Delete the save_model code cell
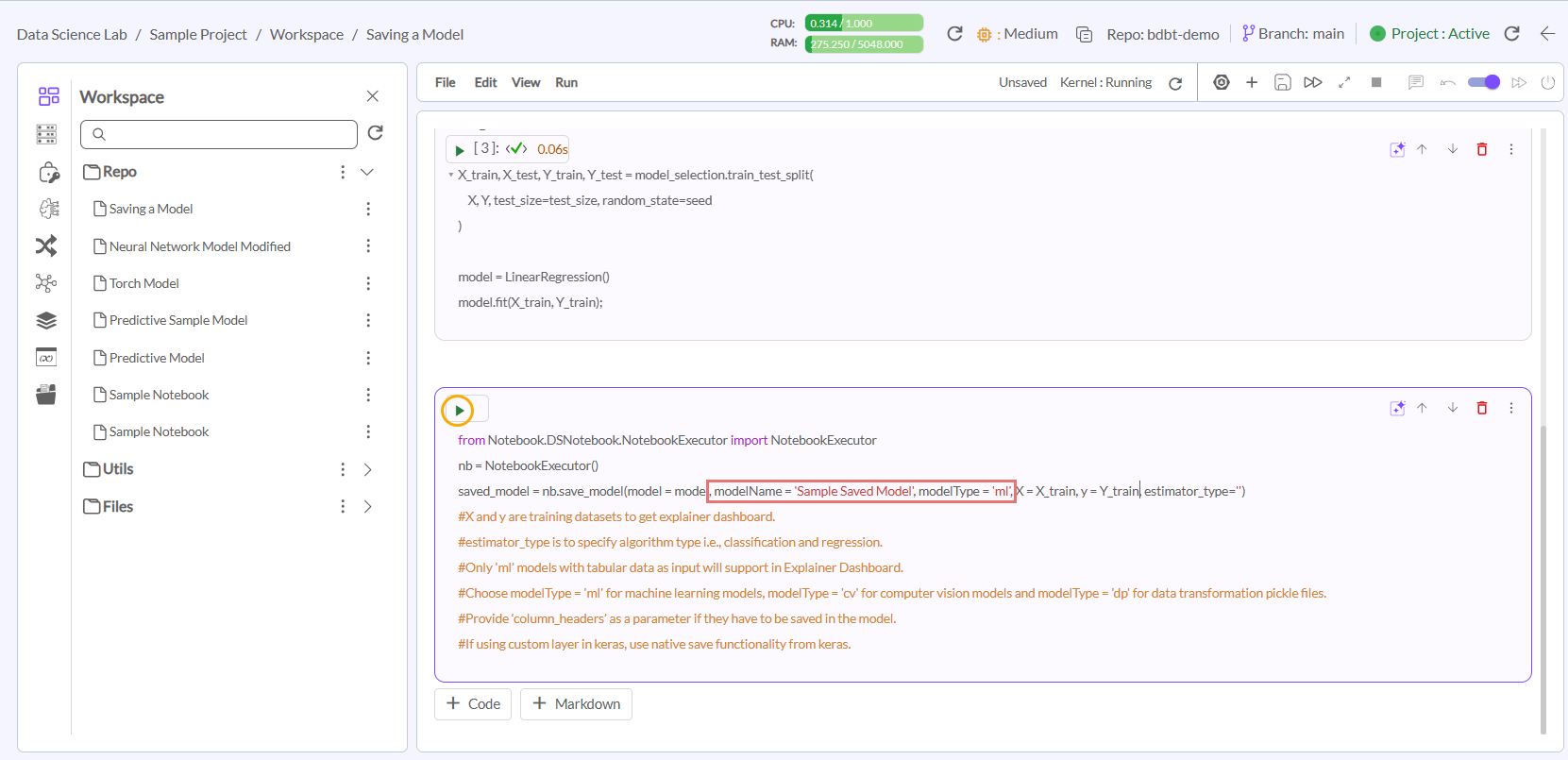Image resolution: width=1568 pixels, height=760 pixels. (1482, 408)
